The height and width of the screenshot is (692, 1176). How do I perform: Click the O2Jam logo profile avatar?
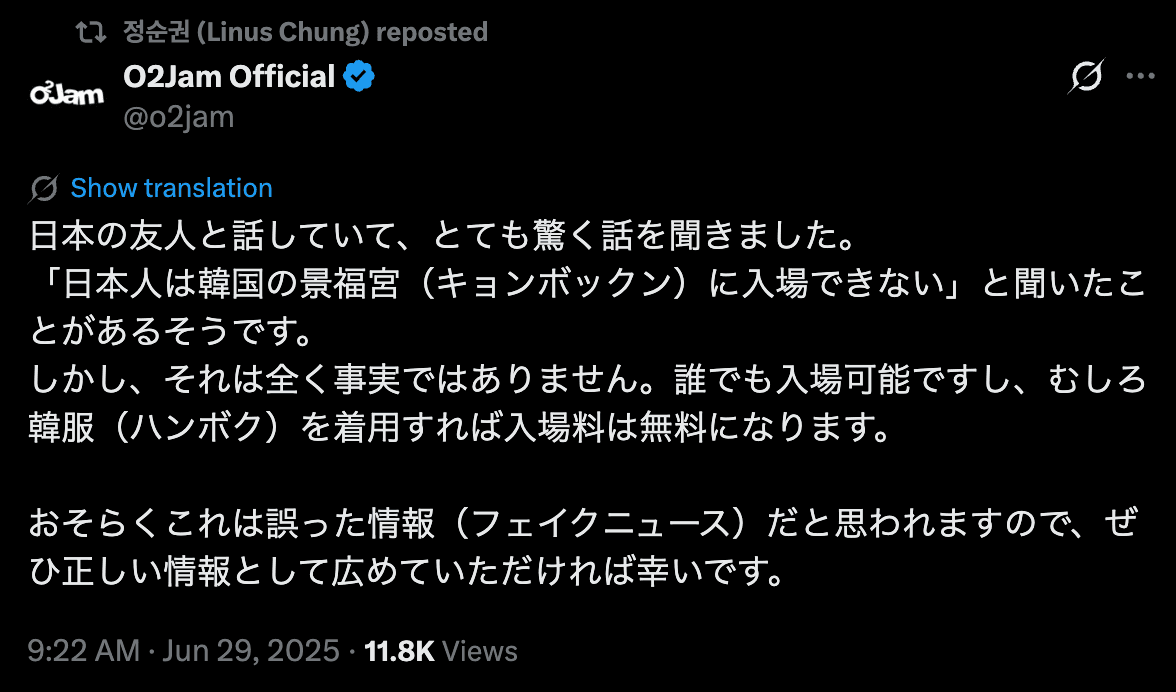coord(67,95)
